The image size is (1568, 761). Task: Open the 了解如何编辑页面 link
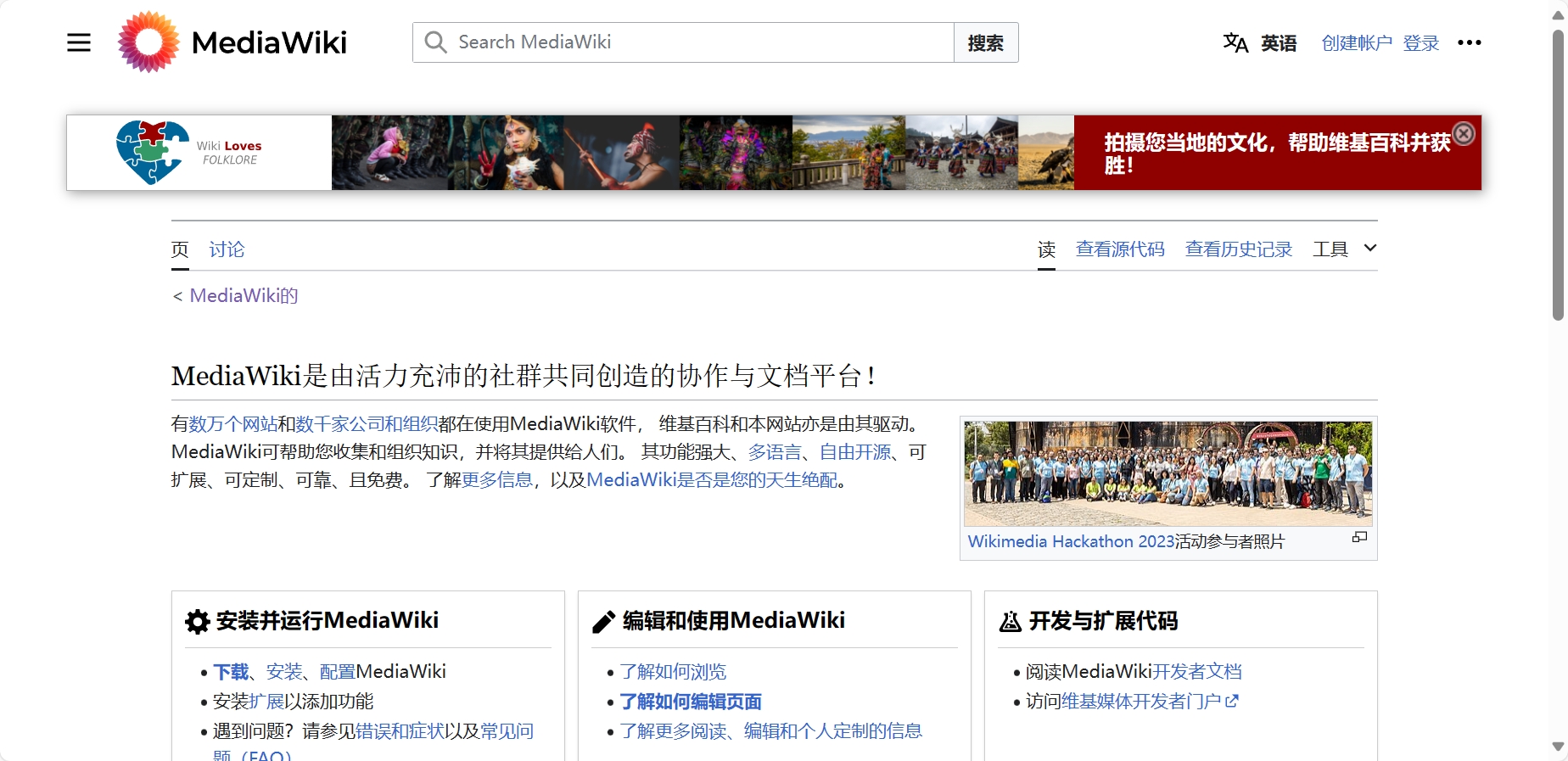point(691,702)
